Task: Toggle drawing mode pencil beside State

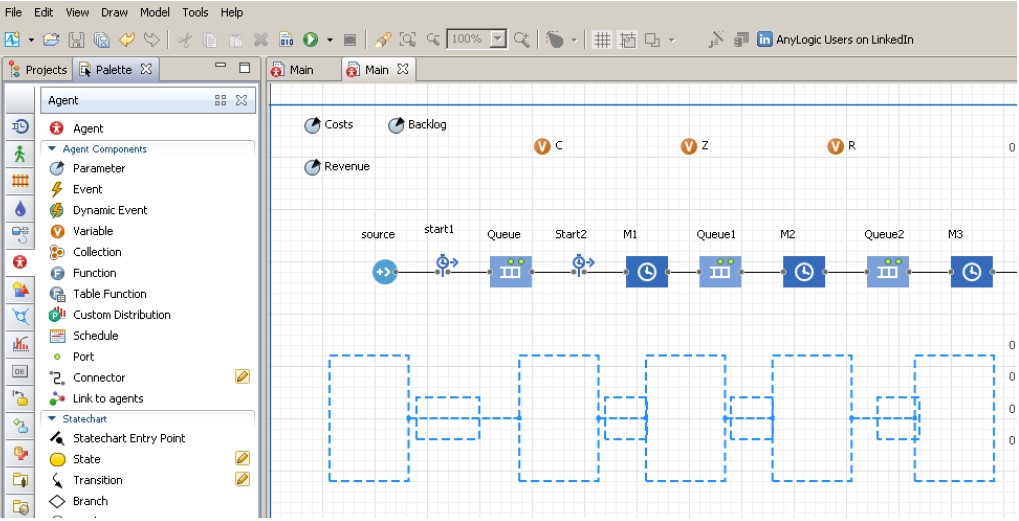Action: (241, 458)
